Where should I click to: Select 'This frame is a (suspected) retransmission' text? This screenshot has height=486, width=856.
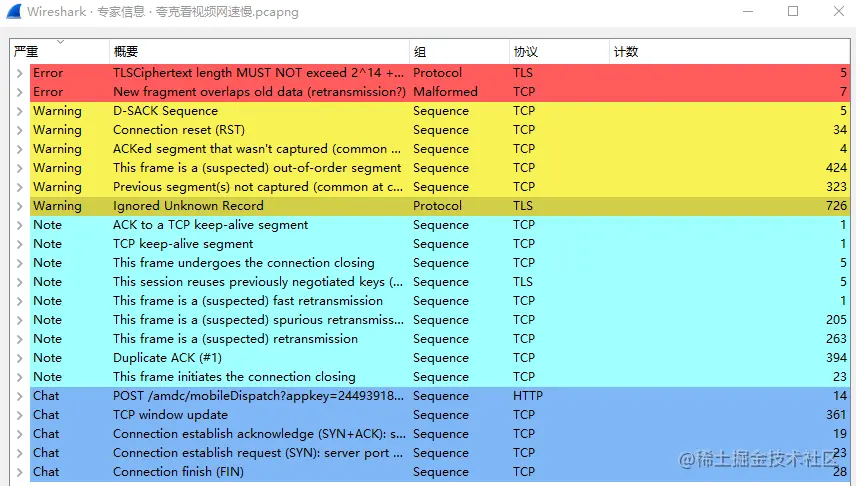click(235, 339)
